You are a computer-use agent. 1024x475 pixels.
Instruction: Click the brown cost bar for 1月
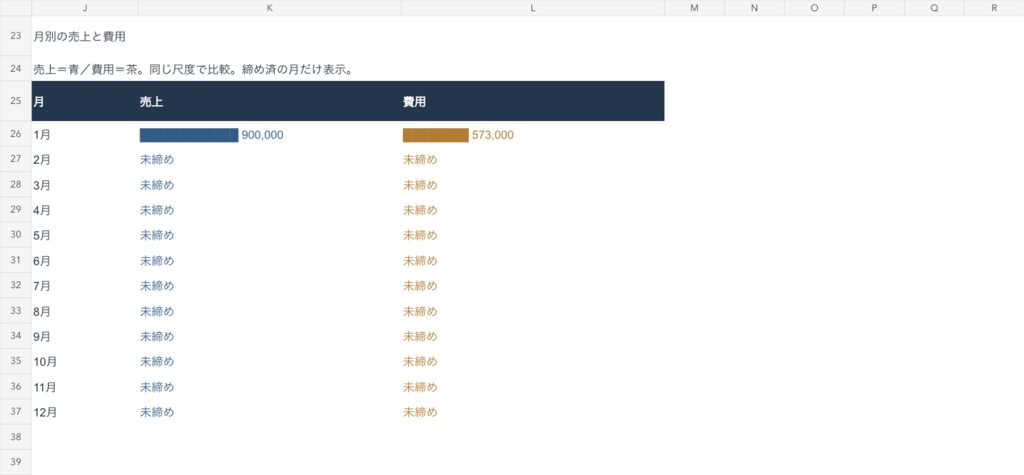pyautogui.click(x=436, y=135)
